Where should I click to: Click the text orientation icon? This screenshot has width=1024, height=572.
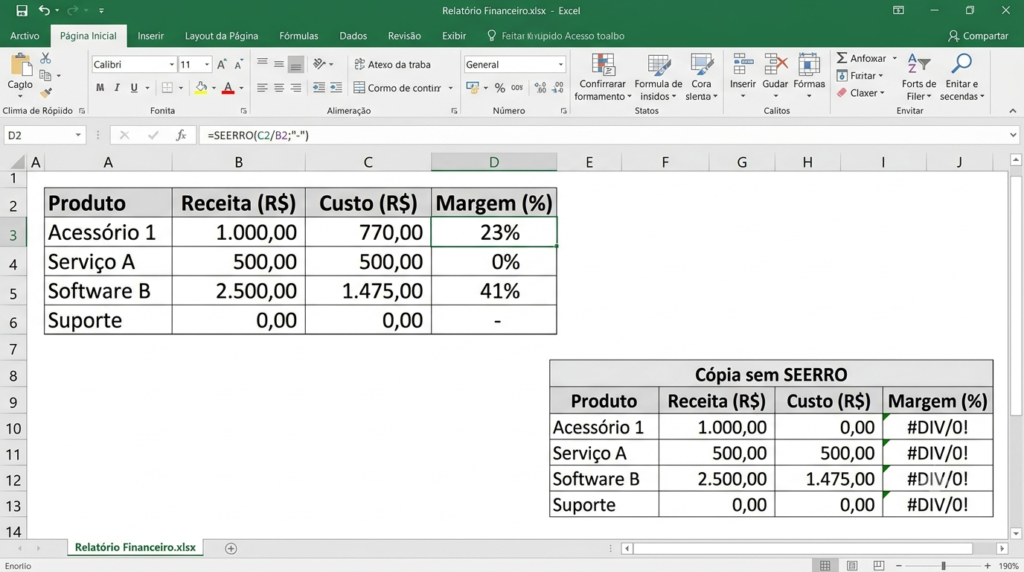pyautogui.click(x=319, y=64)
